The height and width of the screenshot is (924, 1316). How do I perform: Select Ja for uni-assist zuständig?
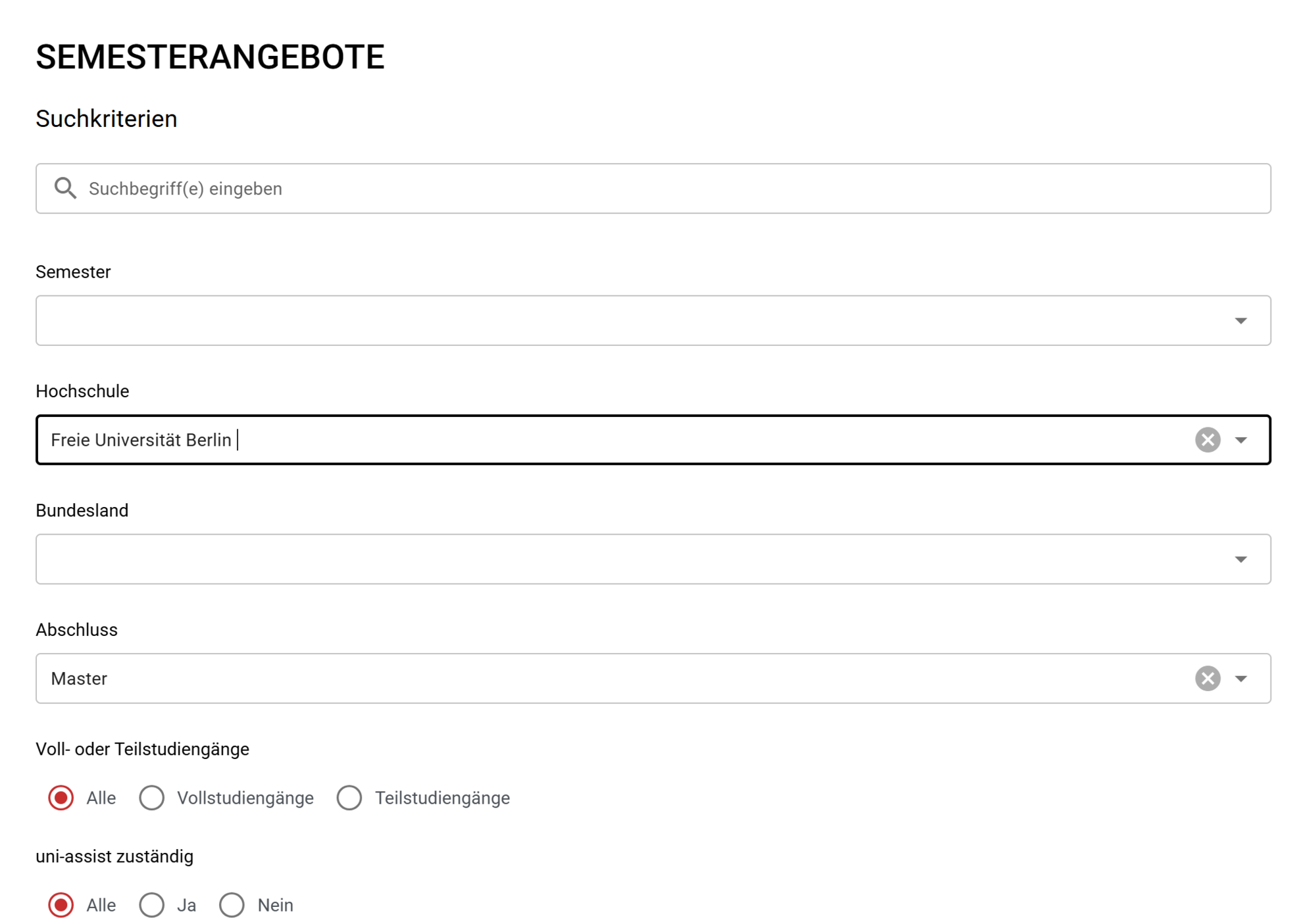pos(151,905)
